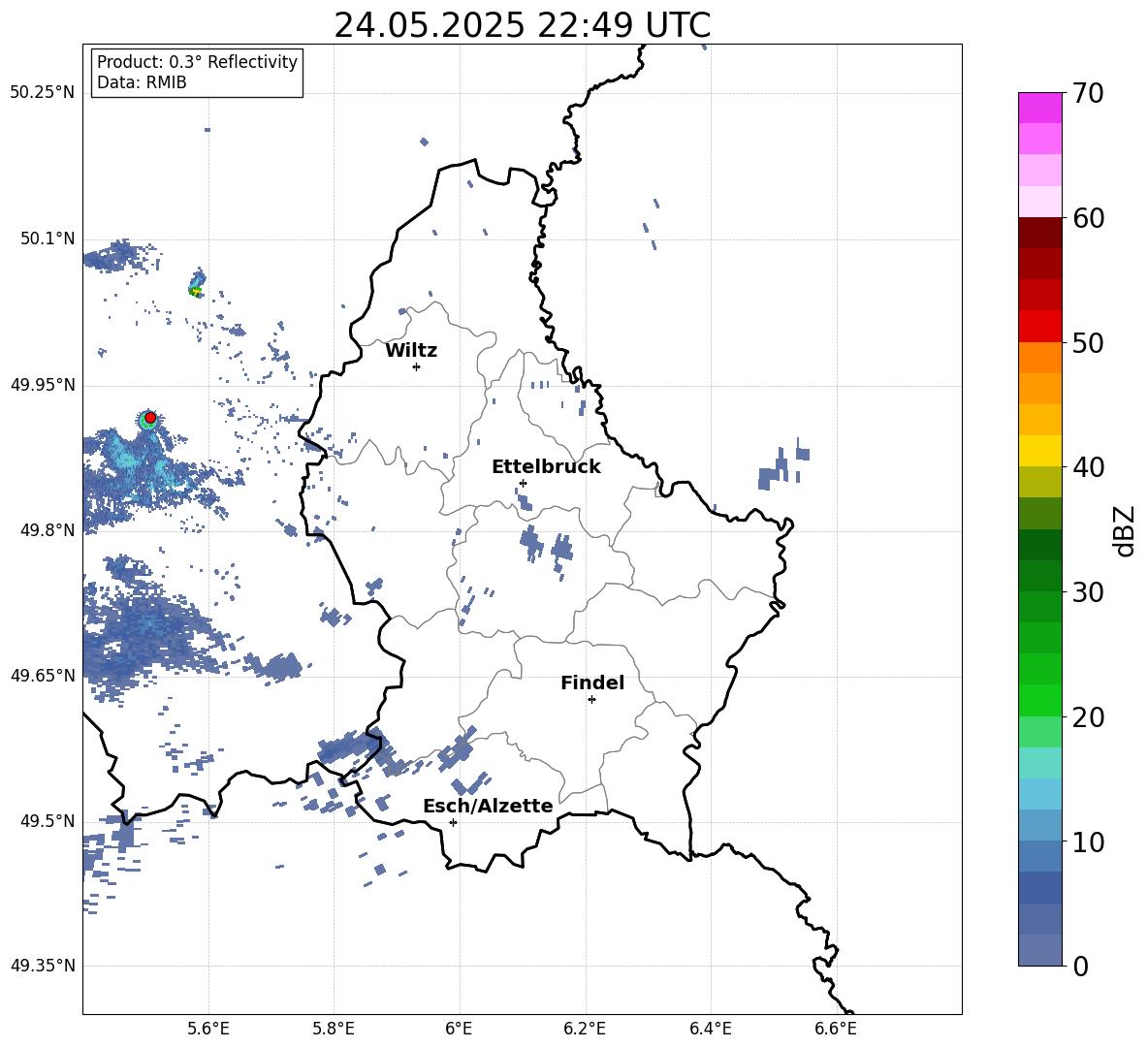This screenshot has width=1148, height=1048.
Task: Click the 20 tick label on colorbar
Action: pos(1088,717)
